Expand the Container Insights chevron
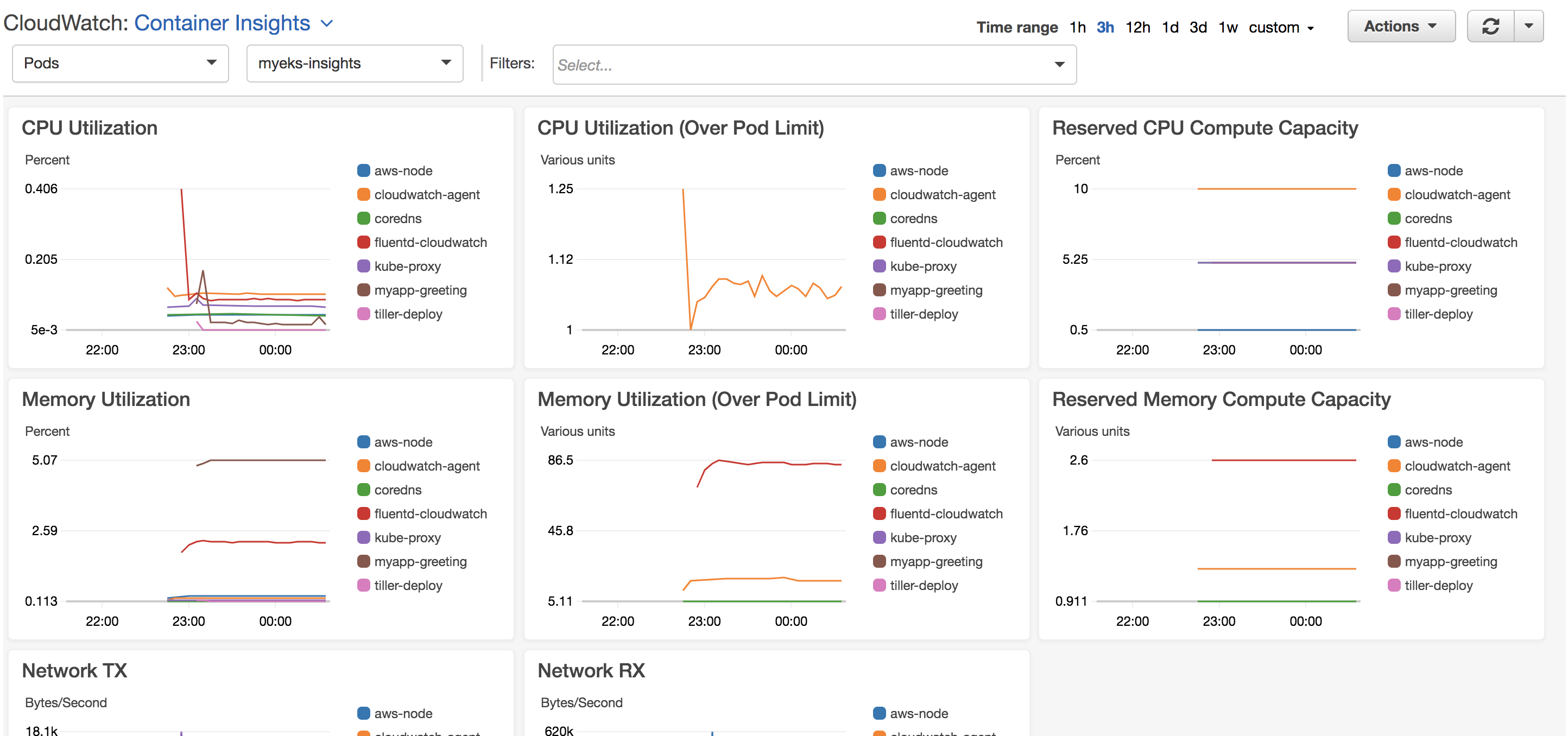 tap(327, 24)
